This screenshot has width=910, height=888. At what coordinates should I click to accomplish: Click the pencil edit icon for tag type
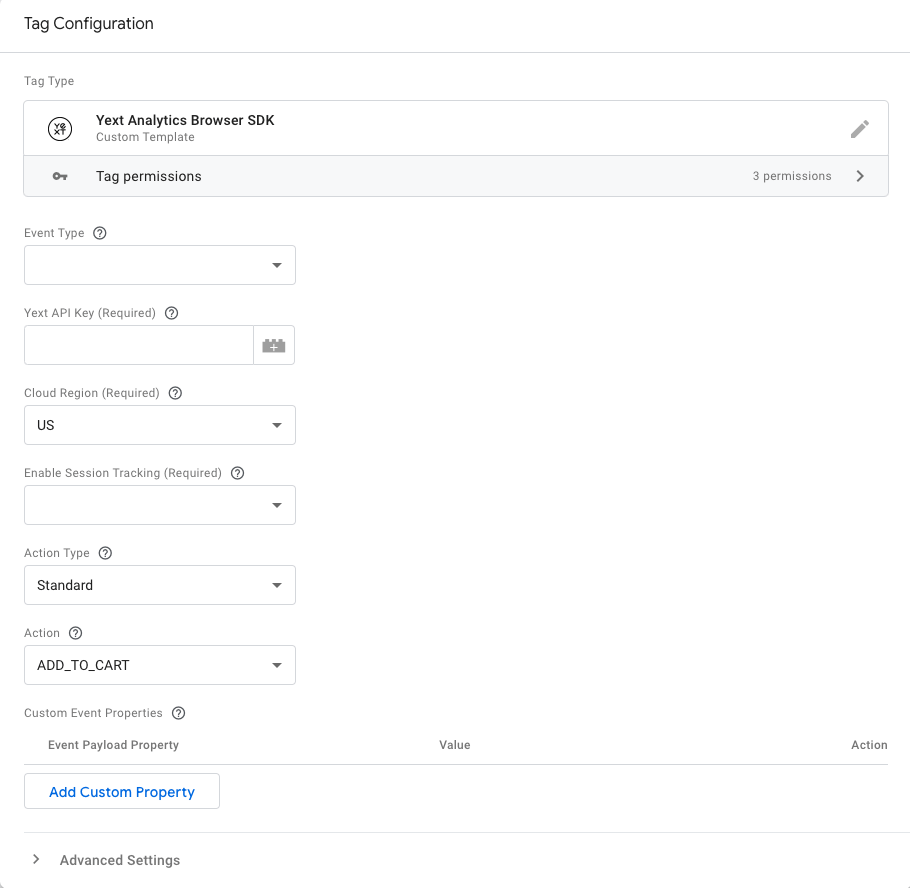coord(860,129)
